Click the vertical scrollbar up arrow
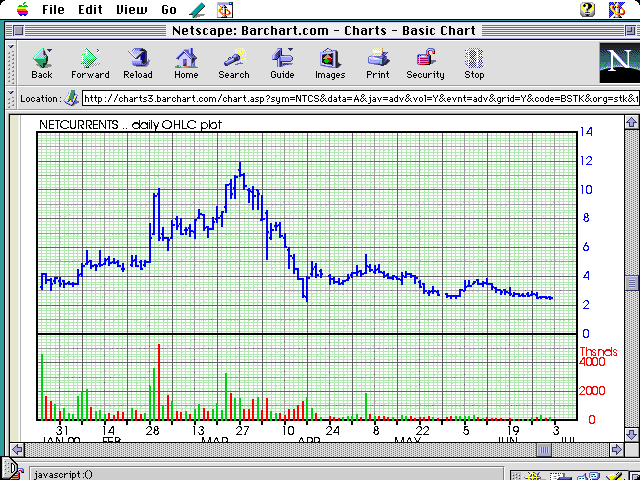 coord(631,122)
